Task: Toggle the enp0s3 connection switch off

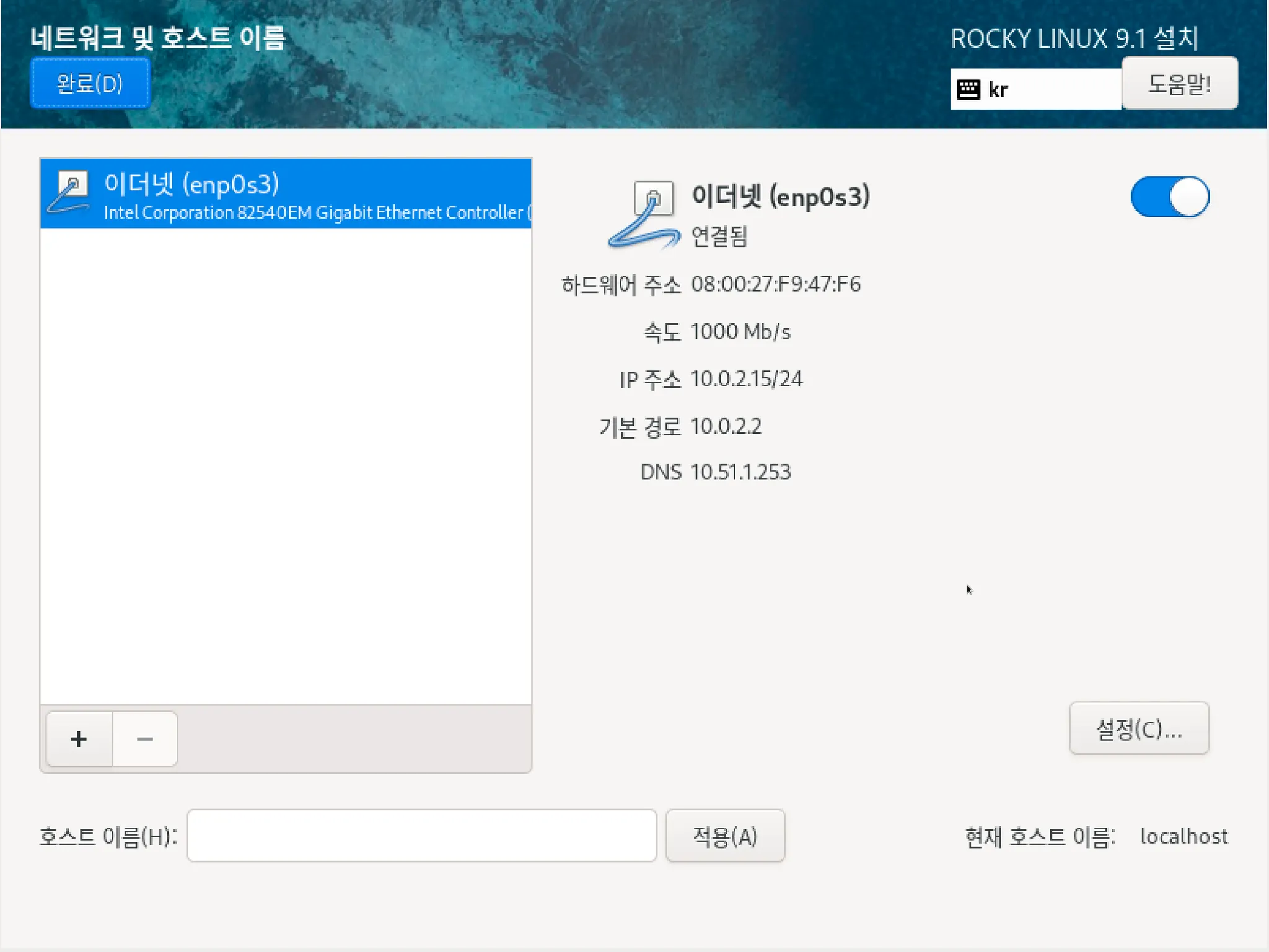Action: (x=1169, y=197)
